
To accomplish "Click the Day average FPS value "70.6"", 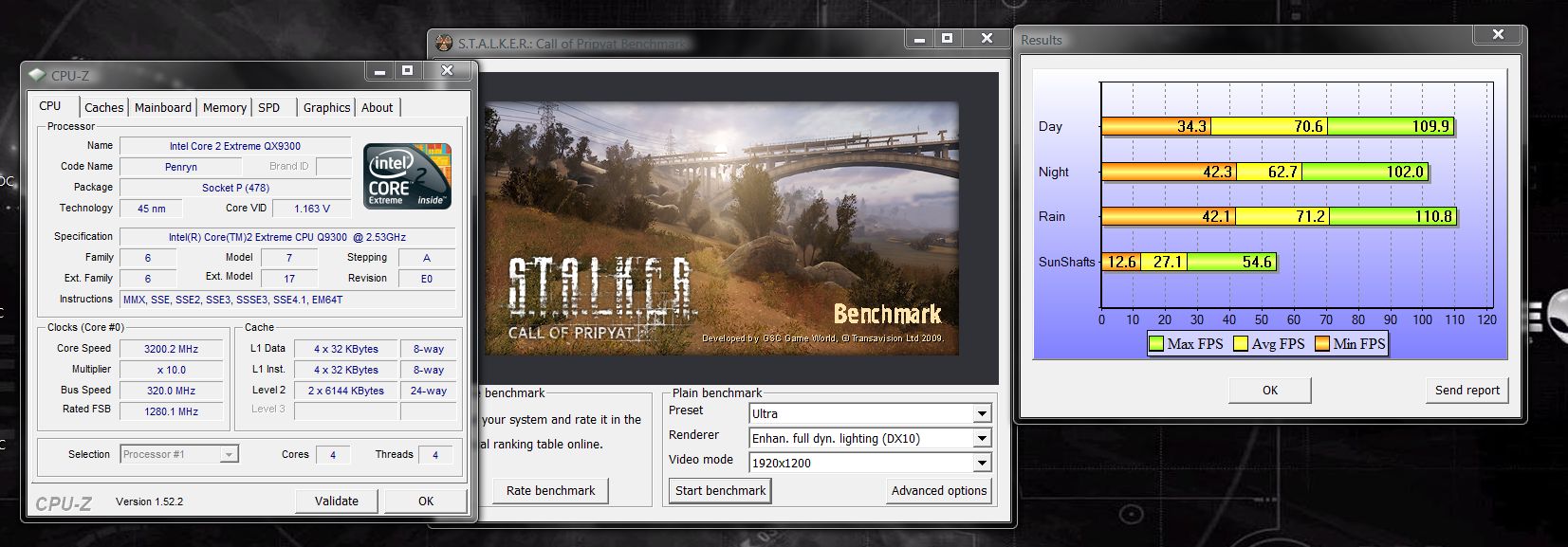I will 1308,126.
